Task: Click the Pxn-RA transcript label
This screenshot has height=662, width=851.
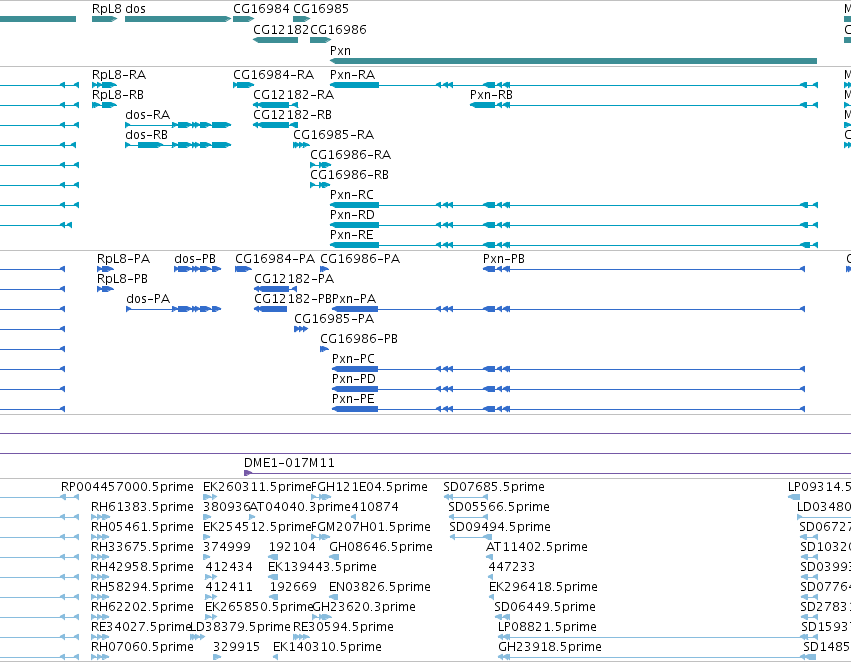Action: (x=353, y=74)
